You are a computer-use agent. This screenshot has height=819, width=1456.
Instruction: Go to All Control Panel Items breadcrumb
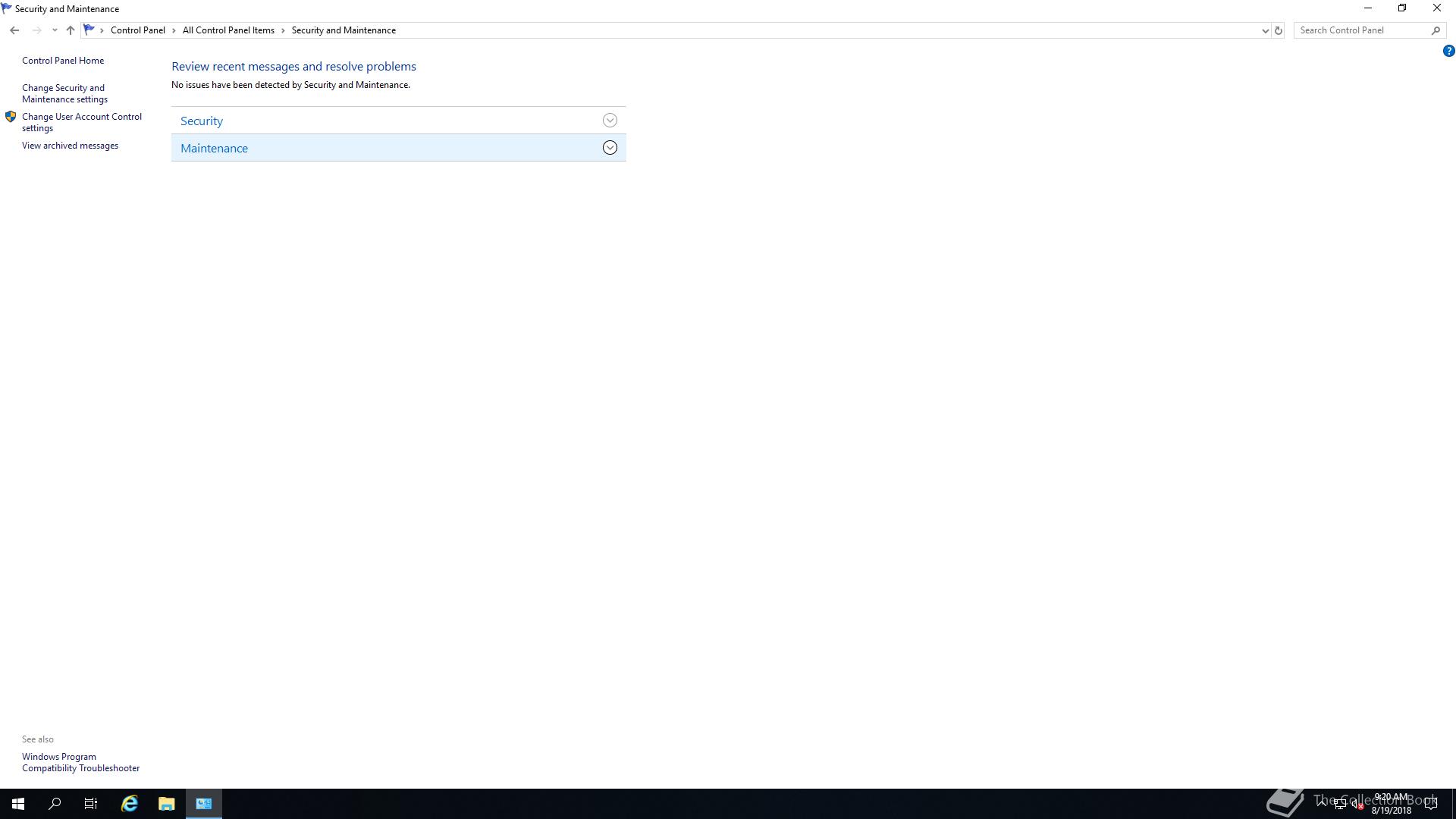228,30
